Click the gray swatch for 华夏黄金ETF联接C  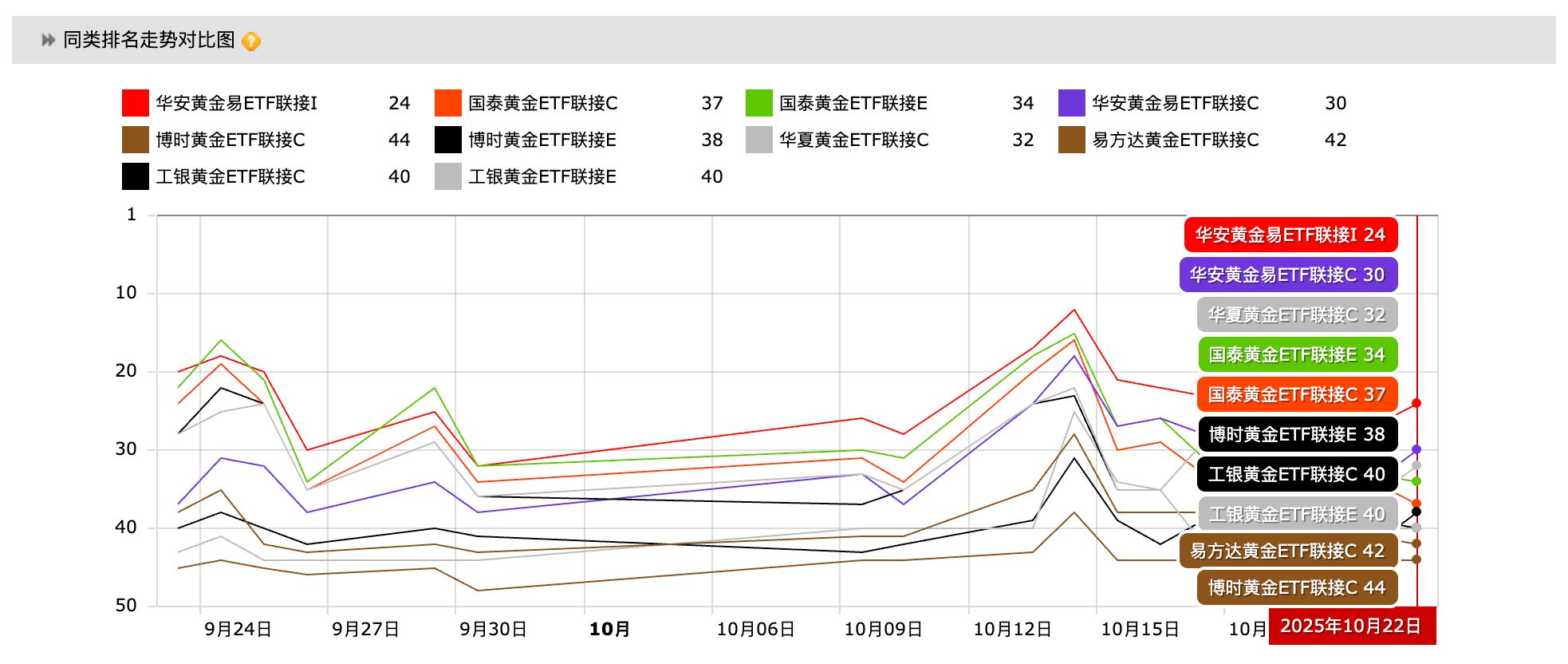(759, 140)
